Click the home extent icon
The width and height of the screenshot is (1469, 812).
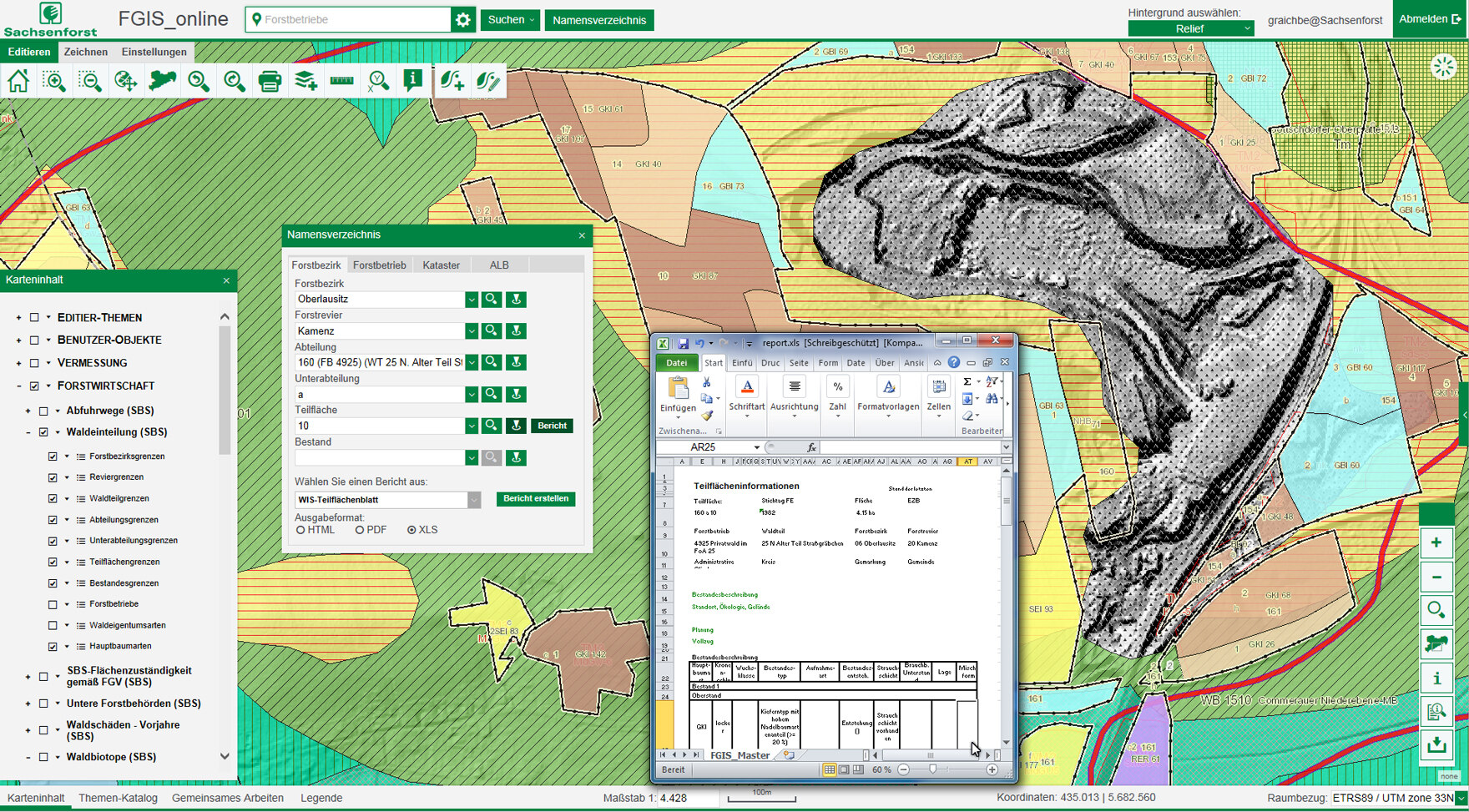(x=17, y=81)
